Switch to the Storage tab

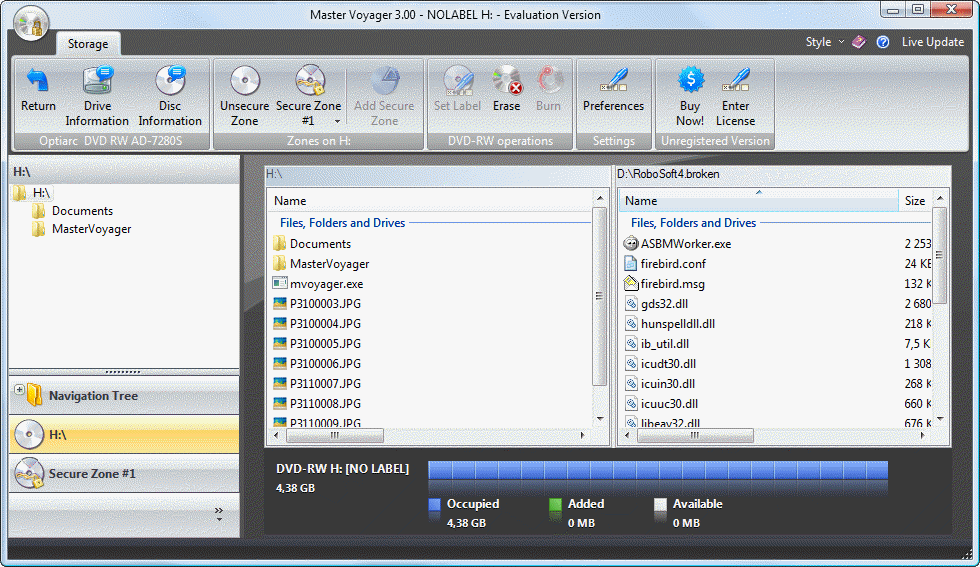pyautogui.click(x=88, y=44)
